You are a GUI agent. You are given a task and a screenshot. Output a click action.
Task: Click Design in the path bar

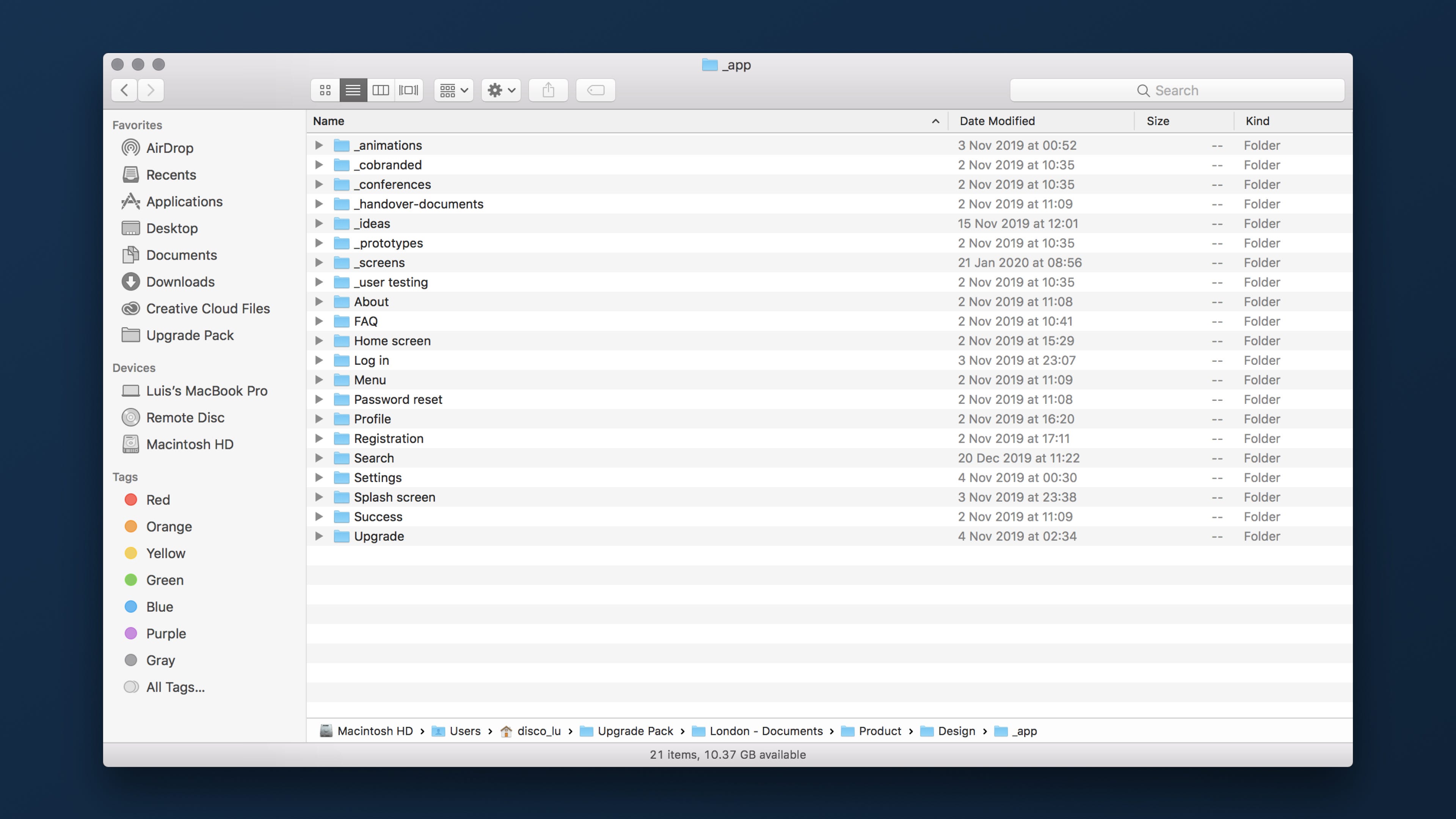956,731
